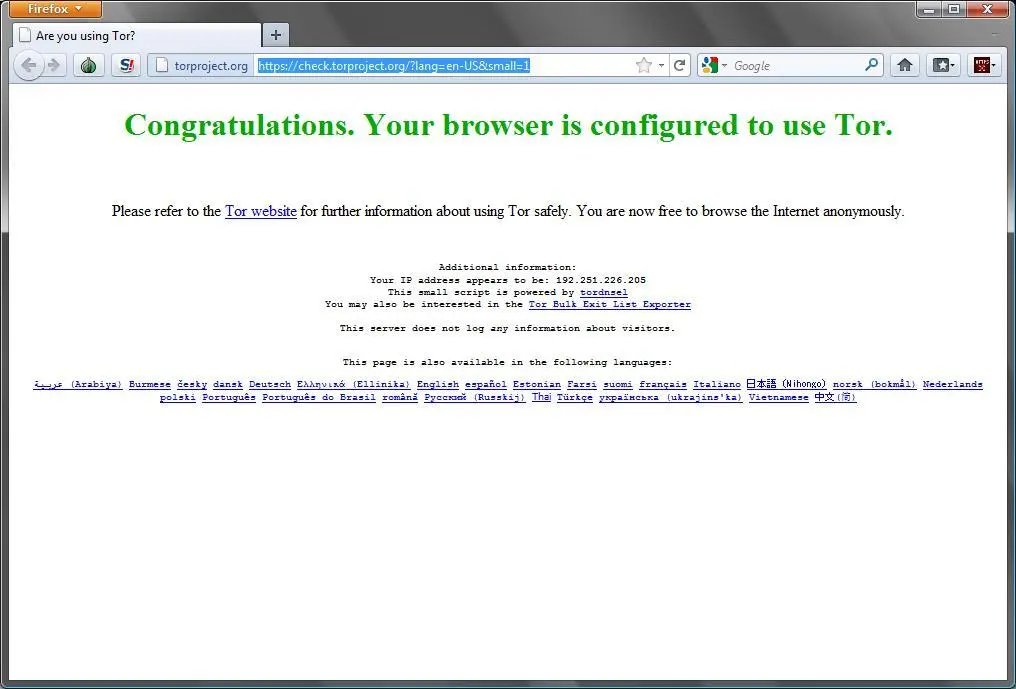The image size is (1016, 689).
Task: Follow the tordnsel link
Action: tap(604, 293)
